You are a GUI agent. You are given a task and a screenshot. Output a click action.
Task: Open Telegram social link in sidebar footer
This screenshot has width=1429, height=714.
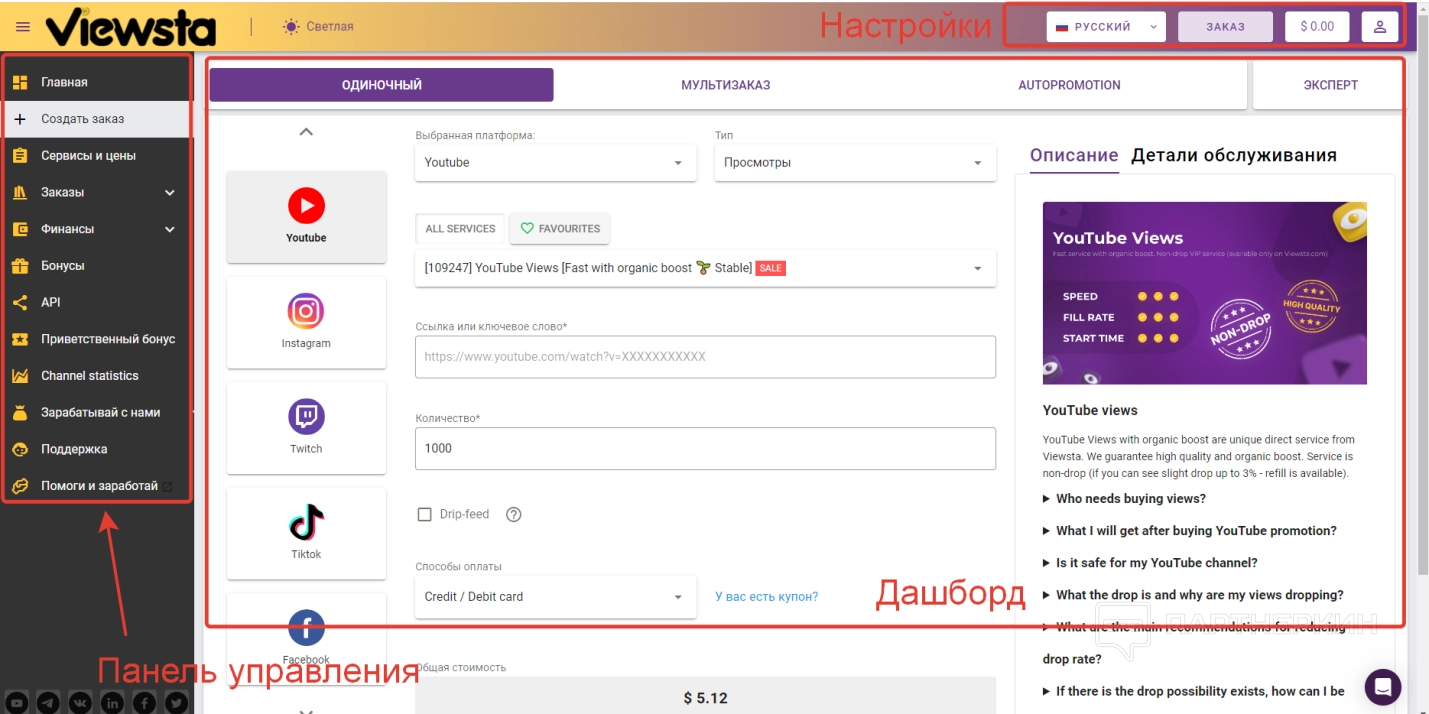pos(48,703)
